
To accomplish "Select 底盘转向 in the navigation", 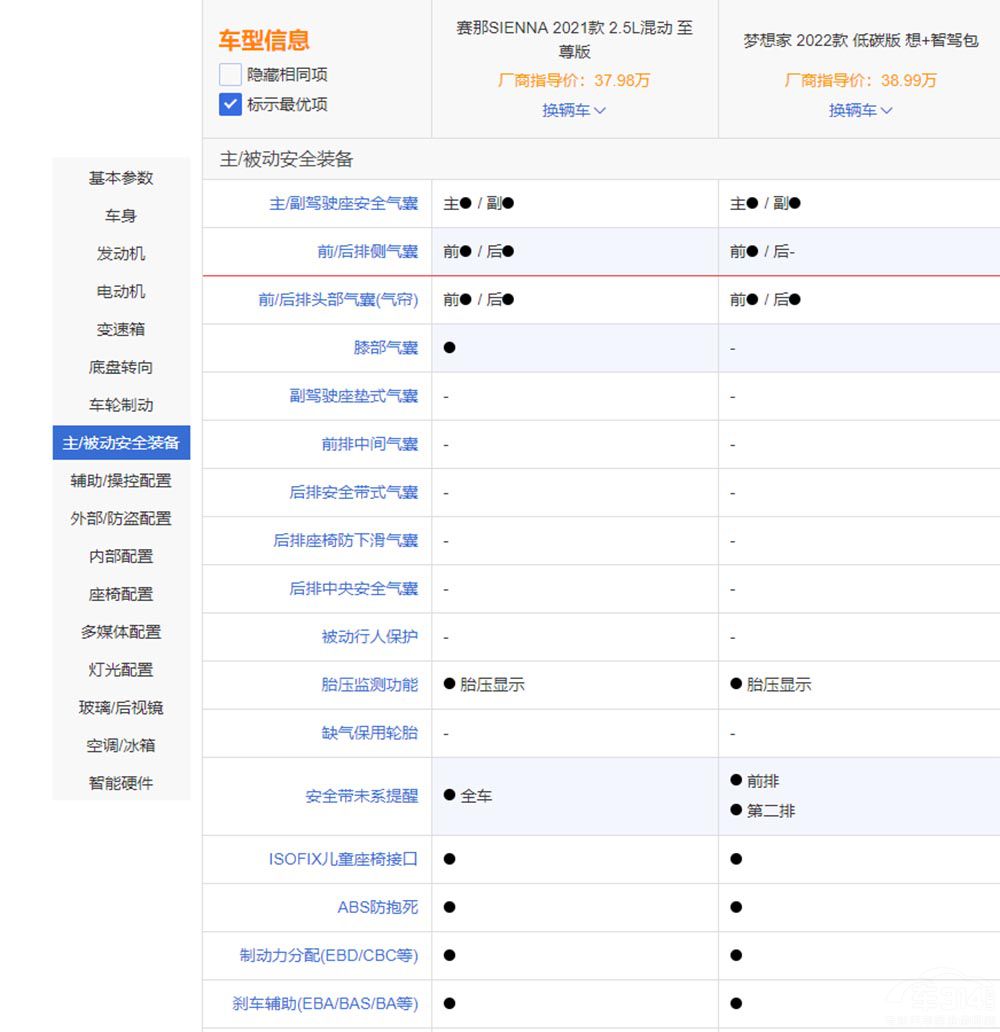I will pyautogui.click(x=120, y=367).
